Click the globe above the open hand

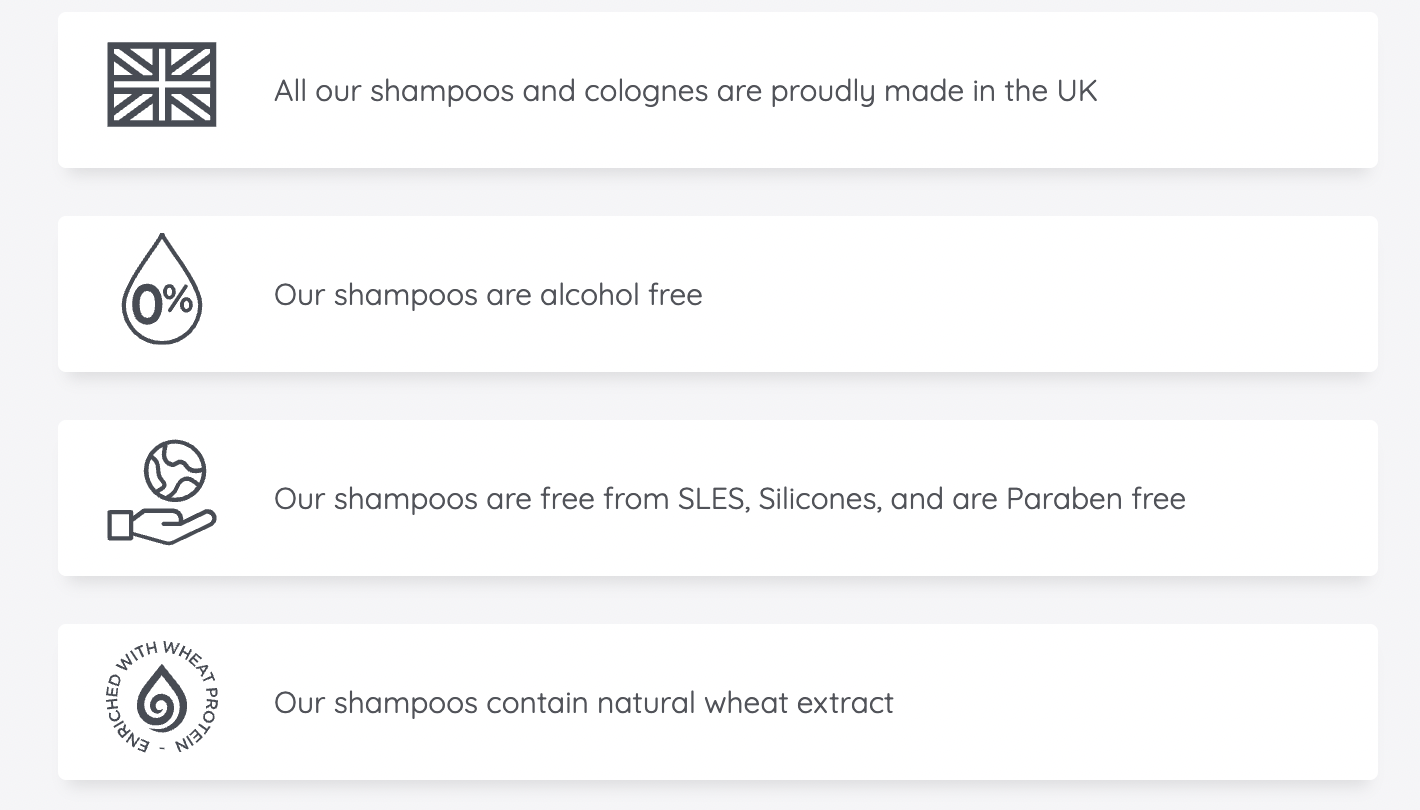(175, 470)
